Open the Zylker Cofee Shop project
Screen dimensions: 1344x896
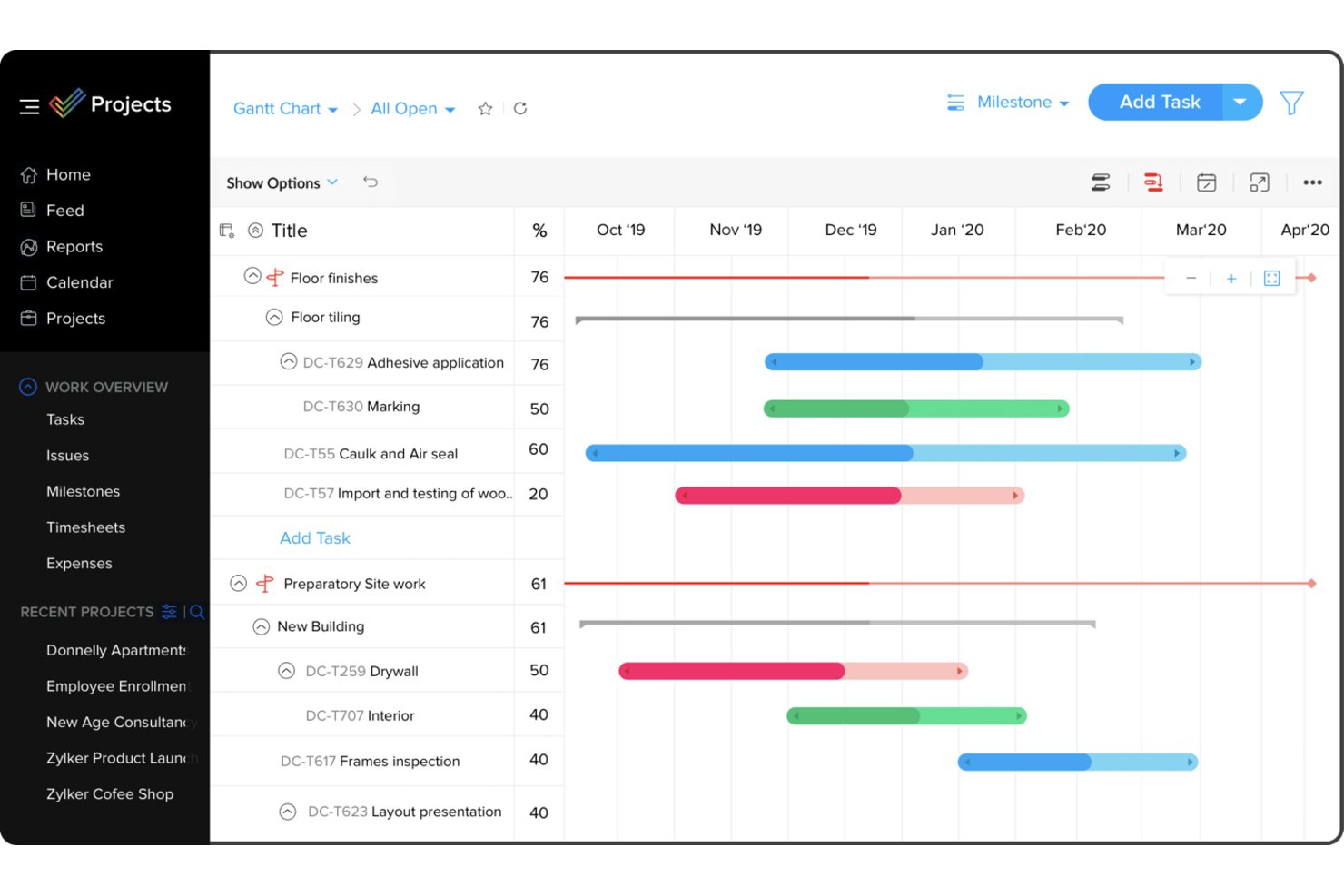[110, 794]
